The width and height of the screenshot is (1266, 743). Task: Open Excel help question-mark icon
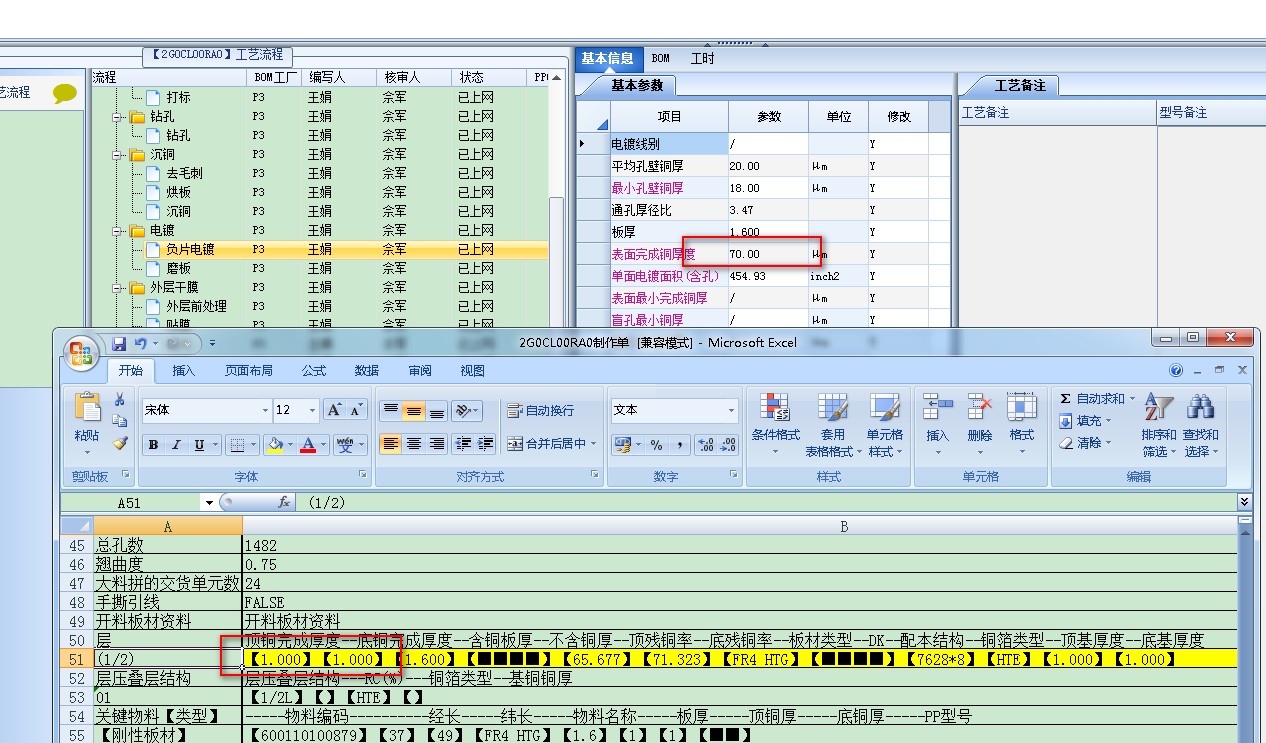coord(1176,370)
